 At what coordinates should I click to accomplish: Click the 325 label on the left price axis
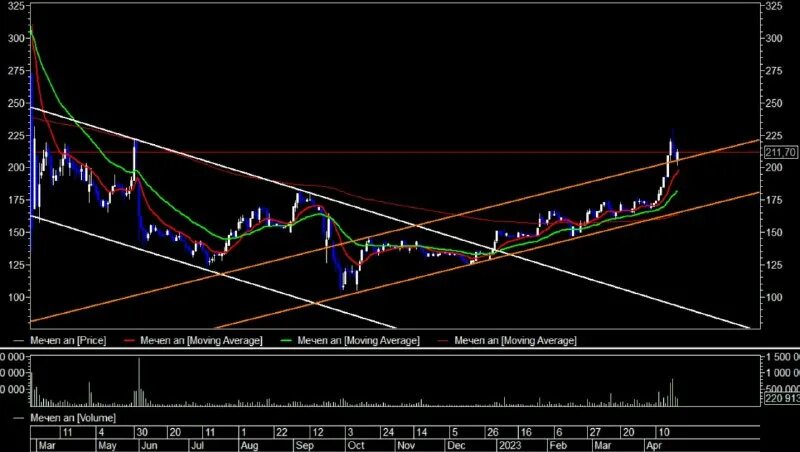(16, 6)
